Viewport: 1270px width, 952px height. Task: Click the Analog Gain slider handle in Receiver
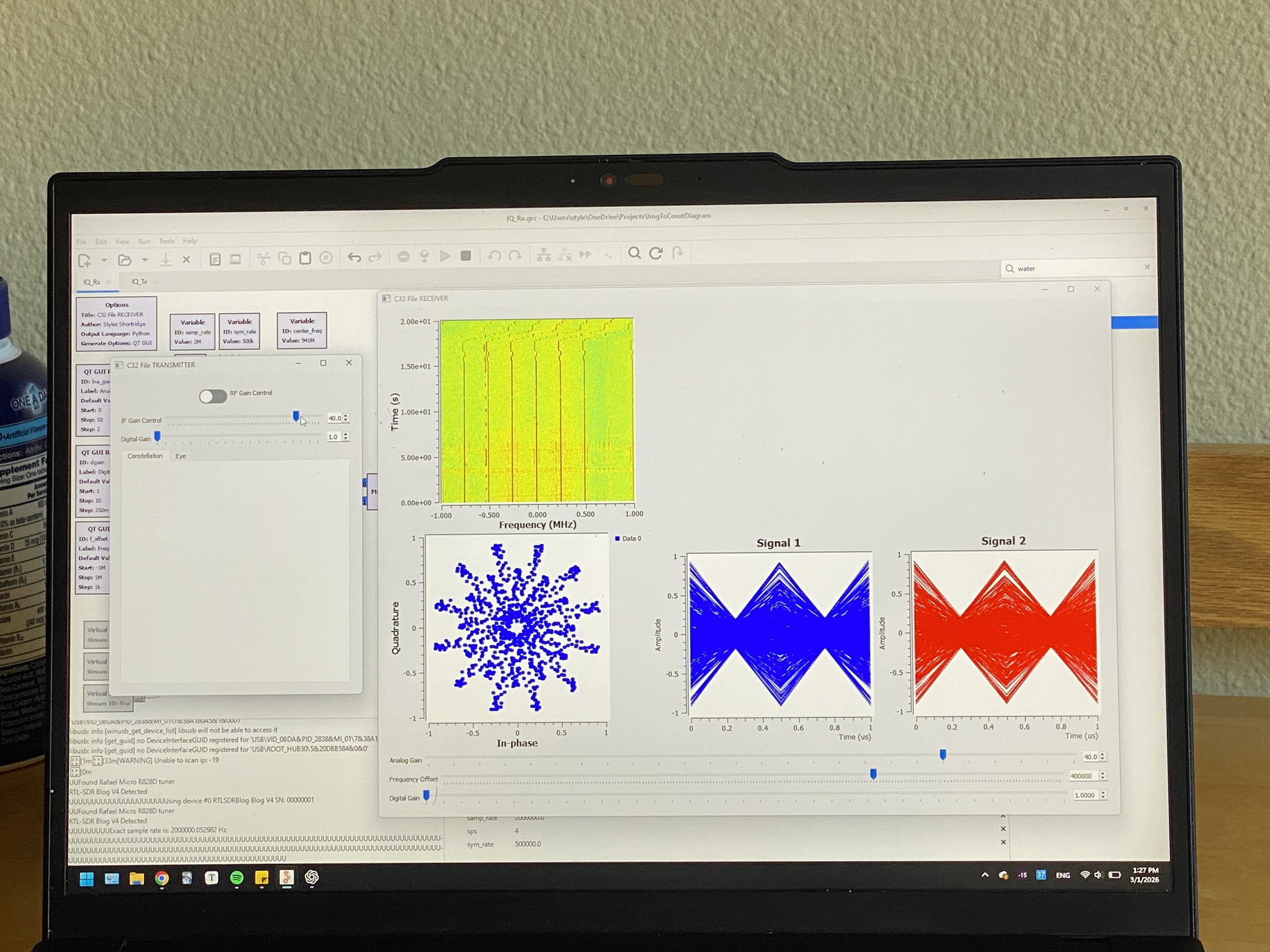(943, 755)
